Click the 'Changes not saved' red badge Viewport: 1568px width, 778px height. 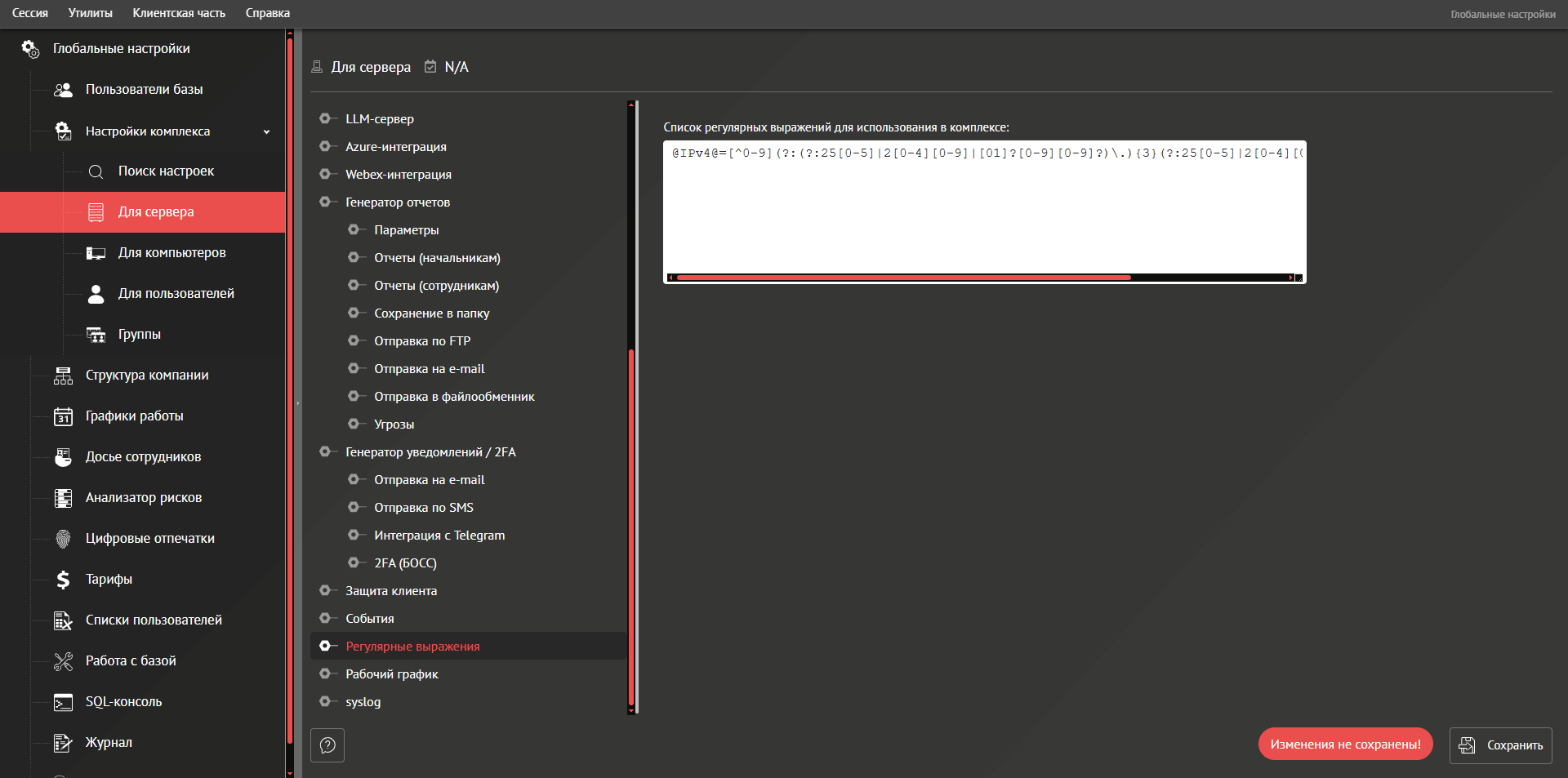click(x=1345, y=745)
